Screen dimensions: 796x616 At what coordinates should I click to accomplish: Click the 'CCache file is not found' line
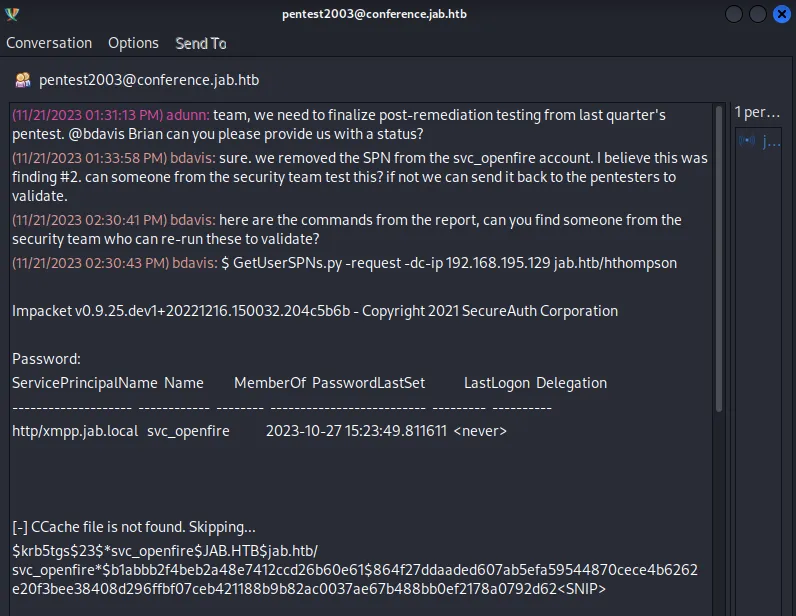[x=134, y=527]
